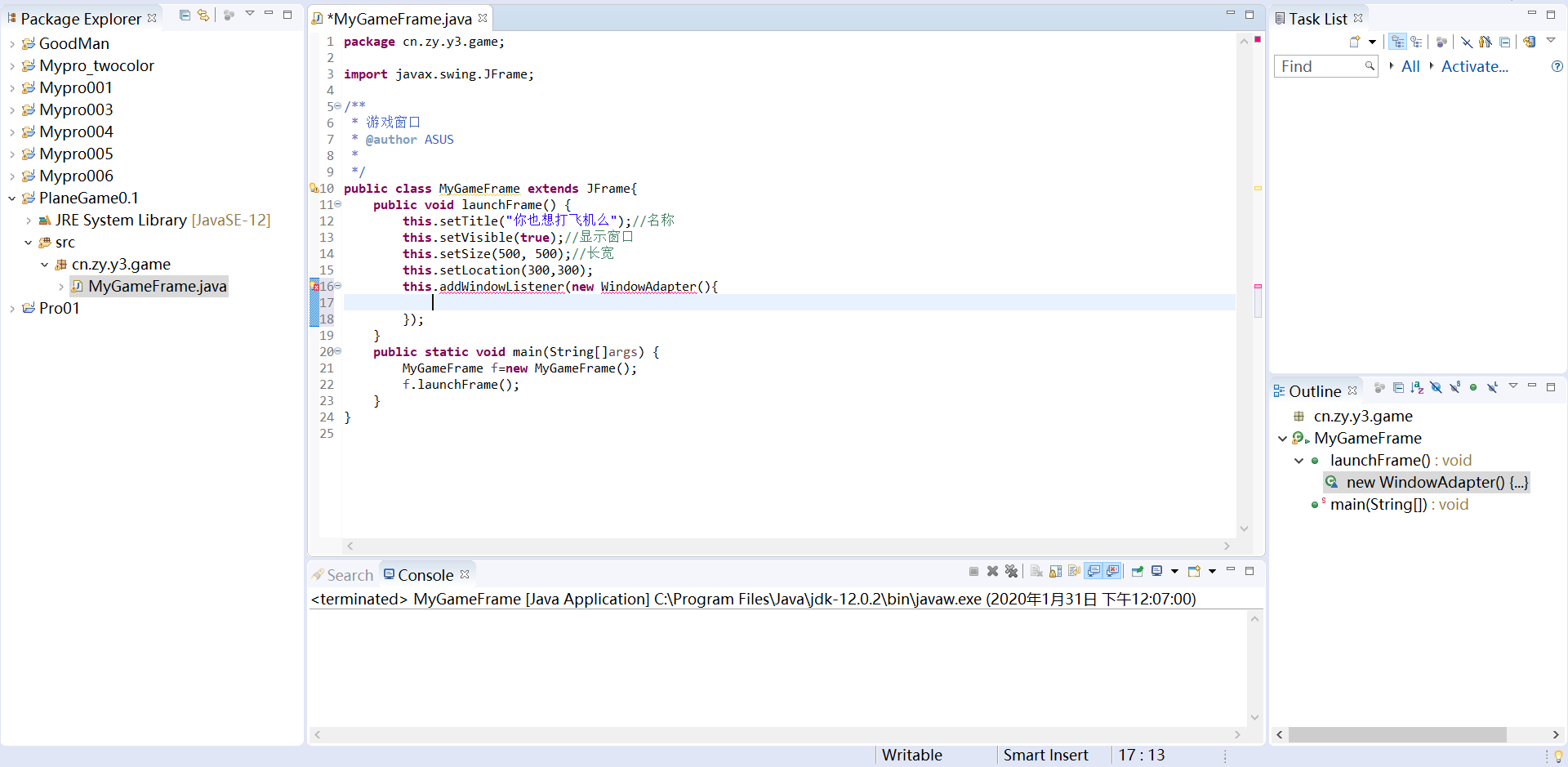Toggle Link with Editor in Package Explorer
The image size is (1568, 767).
click(x=203, y=15)
